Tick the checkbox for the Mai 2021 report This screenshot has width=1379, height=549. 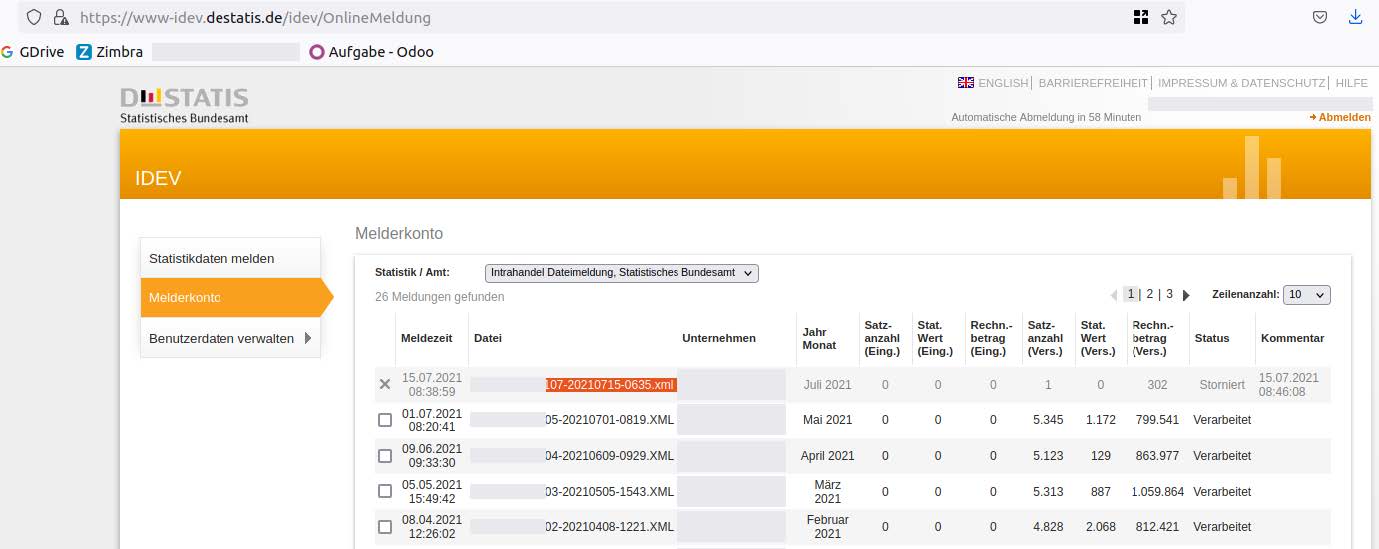coord(385,420)
